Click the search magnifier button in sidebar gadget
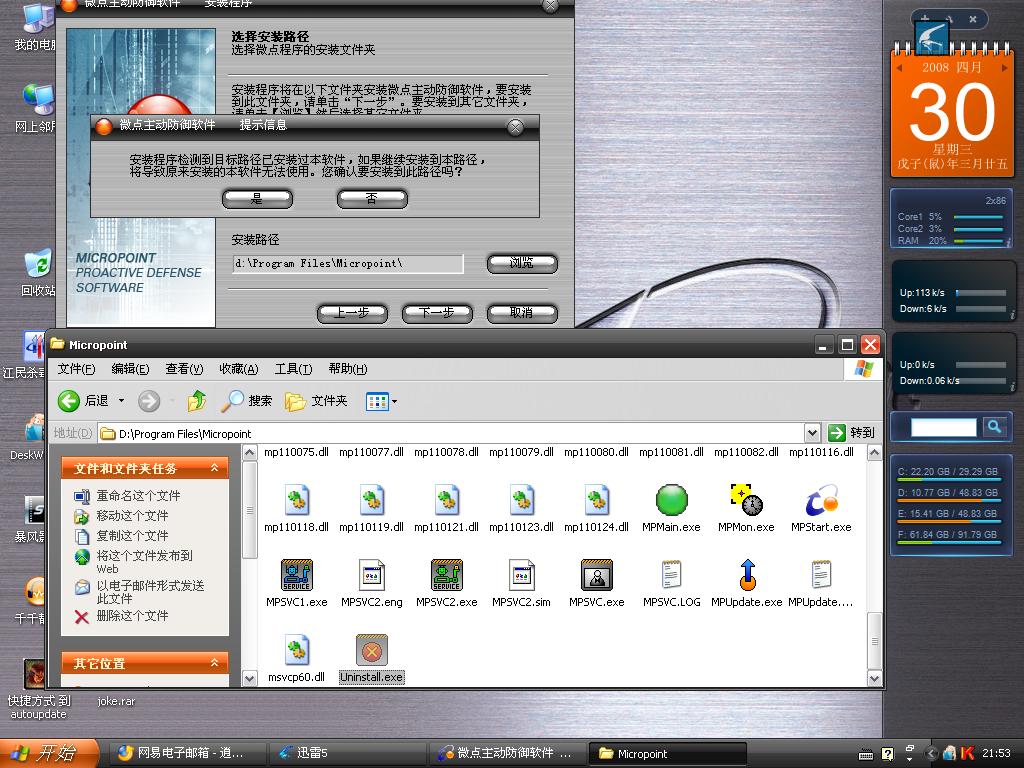The width and height of the screenshot is (1024, 768). [994, 427]
